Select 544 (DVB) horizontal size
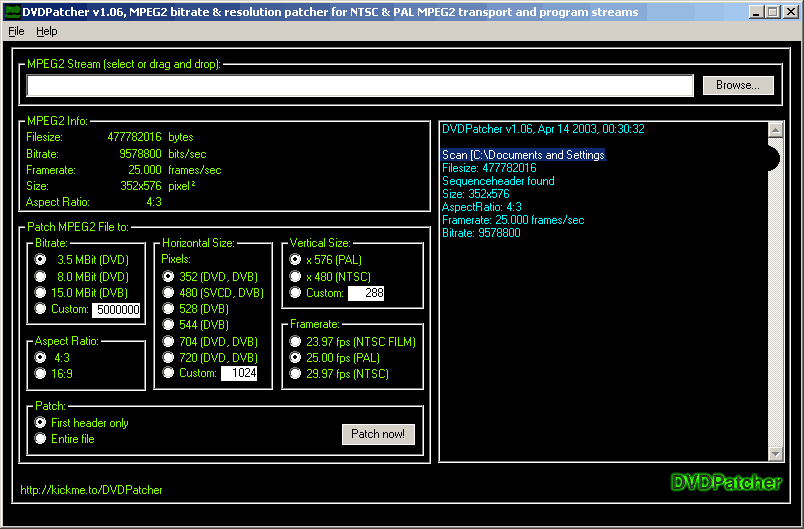The image size is (804, 529). click(x=168, y=324)
